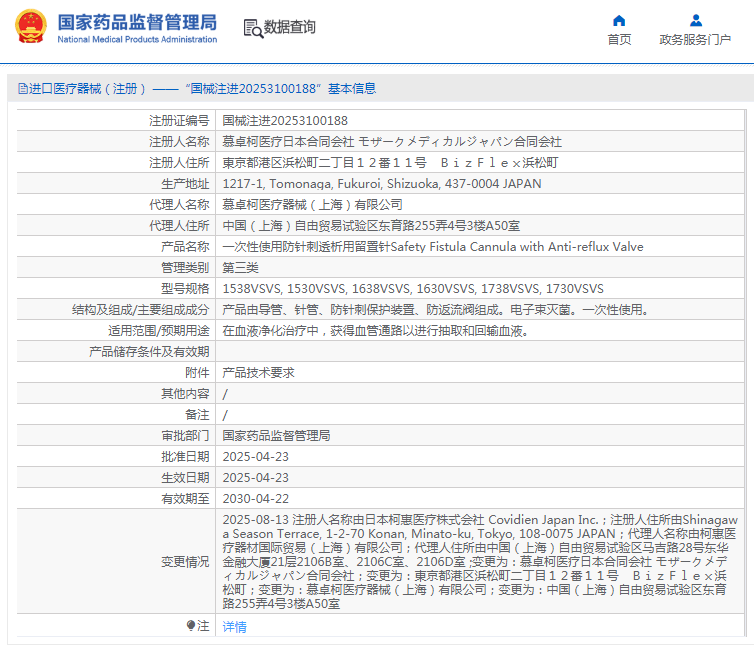Open 政务服务门户 portal label

tap(695, 40)
